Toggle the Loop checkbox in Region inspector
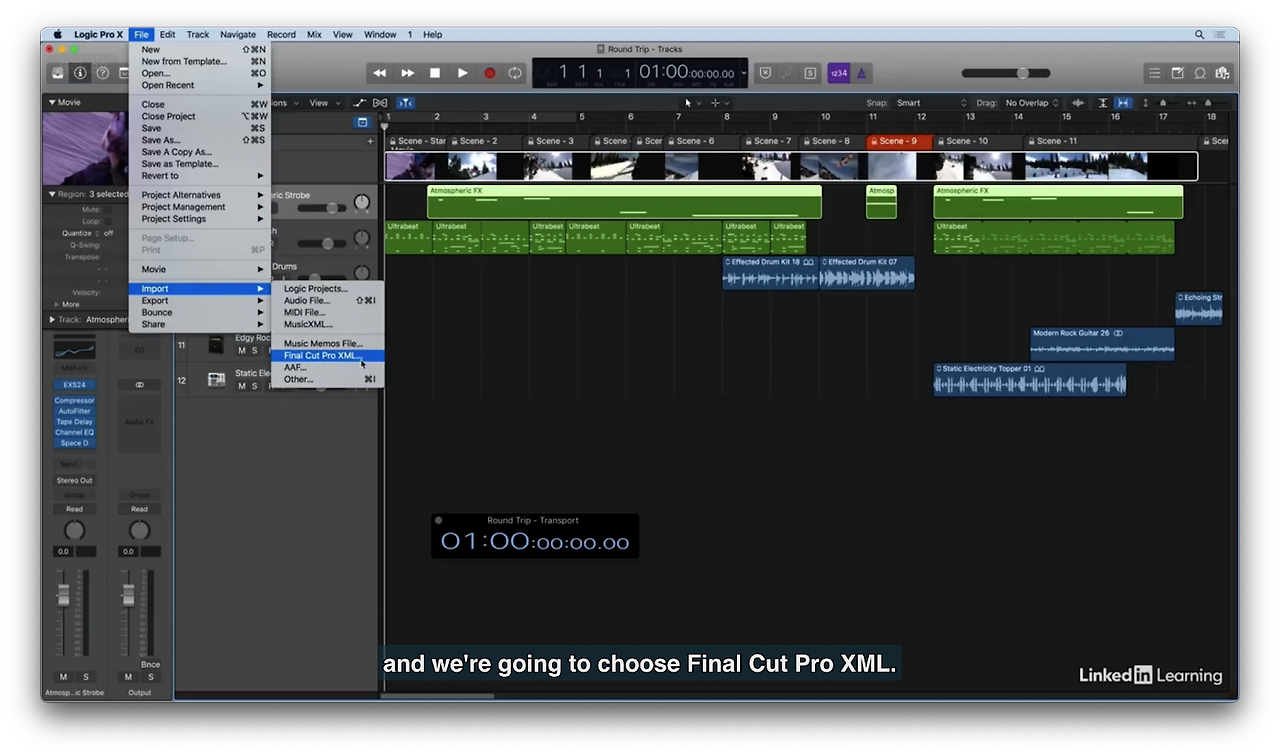Viewport: 1280px width, 756px height. pos(110,221)
